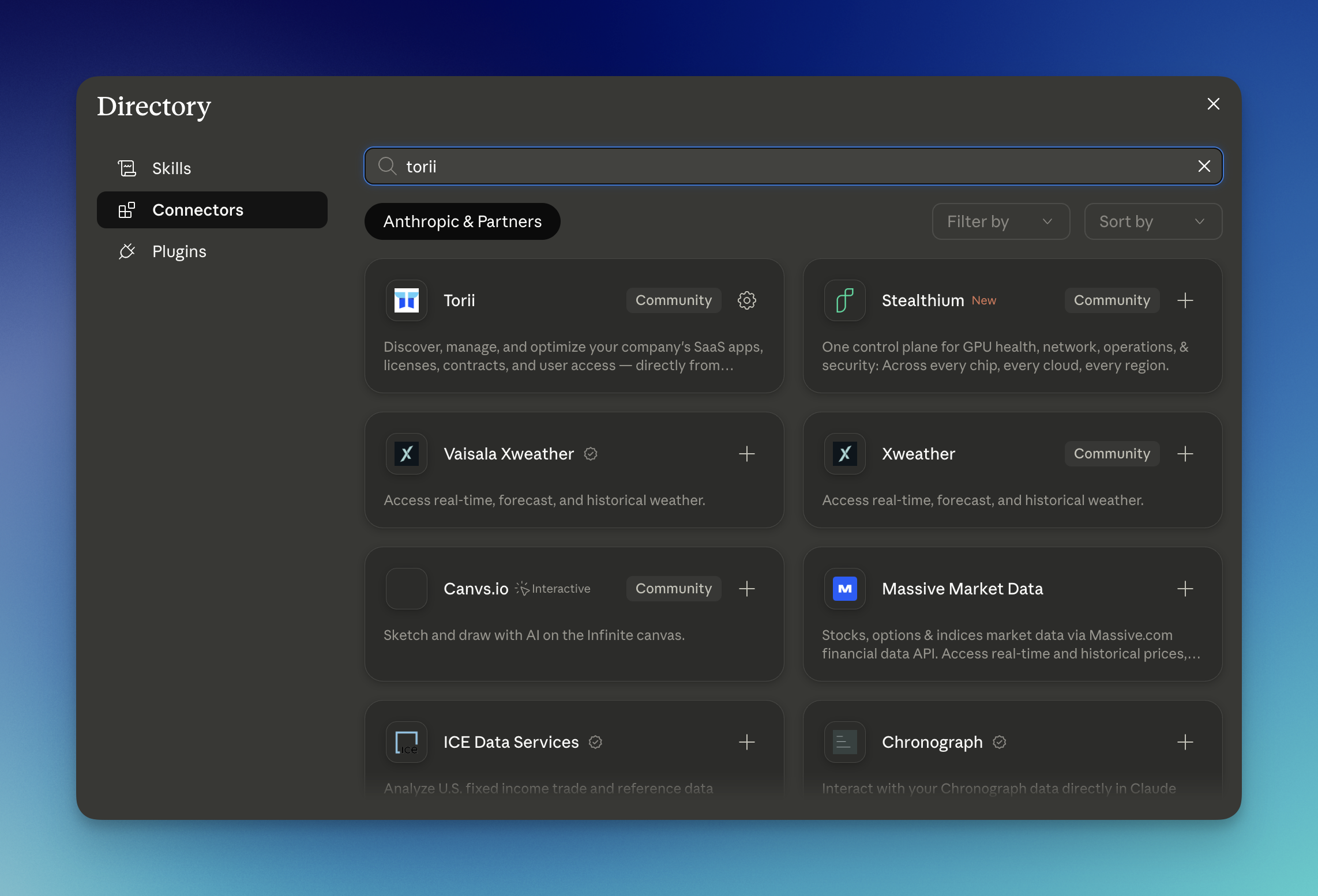Open the Sort by dropdown

(1153, 221)
